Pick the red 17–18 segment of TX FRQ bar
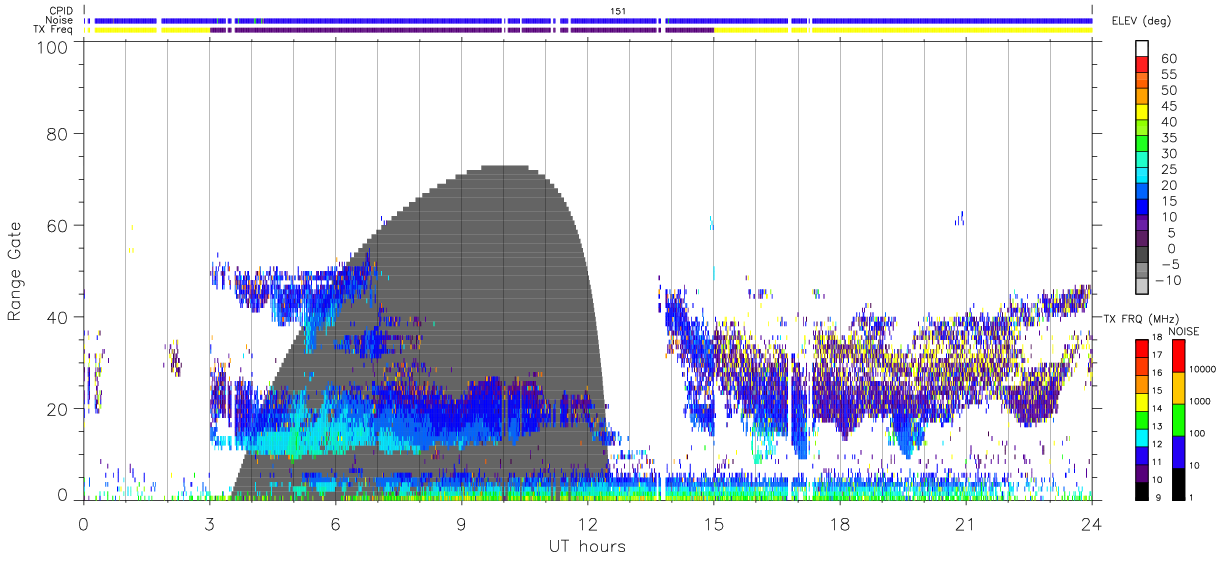 click(x=1140, y=348)
